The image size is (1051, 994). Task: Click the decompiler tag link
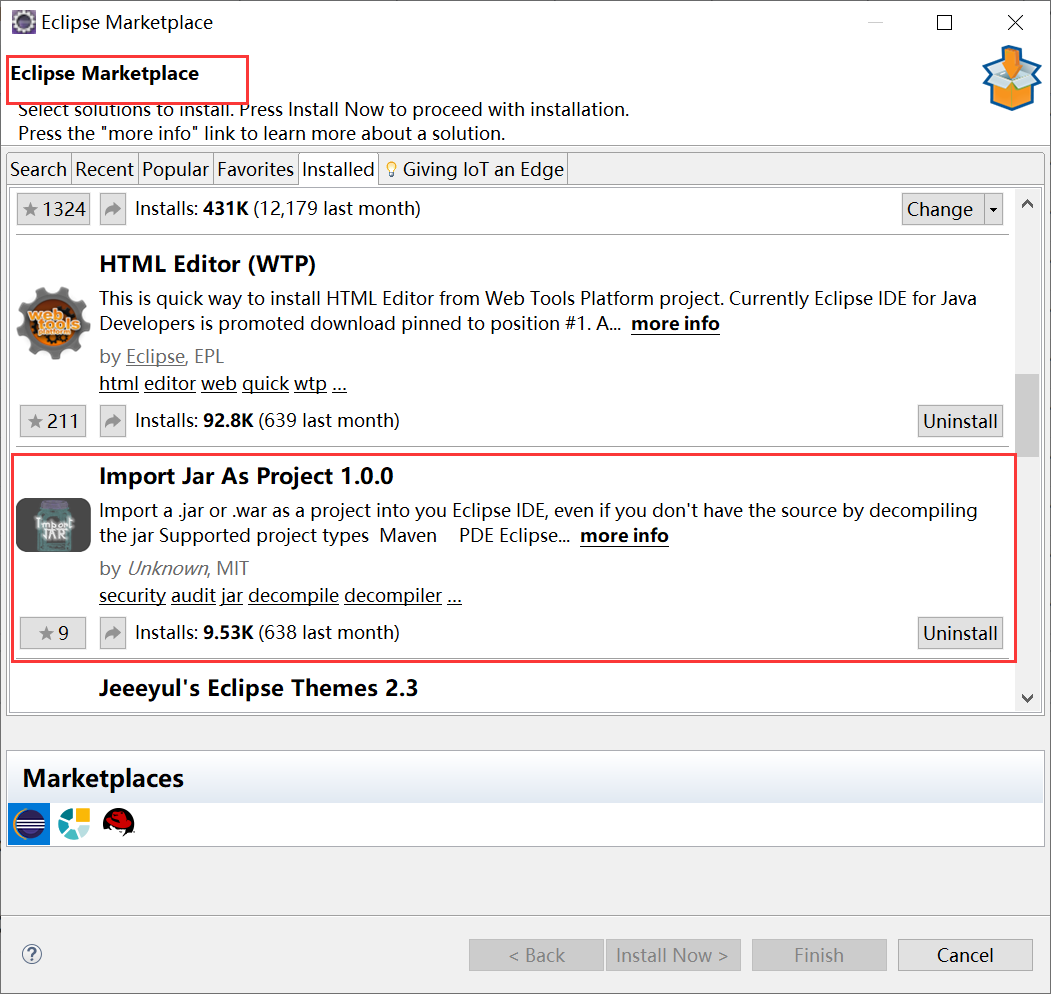(393, 595)
